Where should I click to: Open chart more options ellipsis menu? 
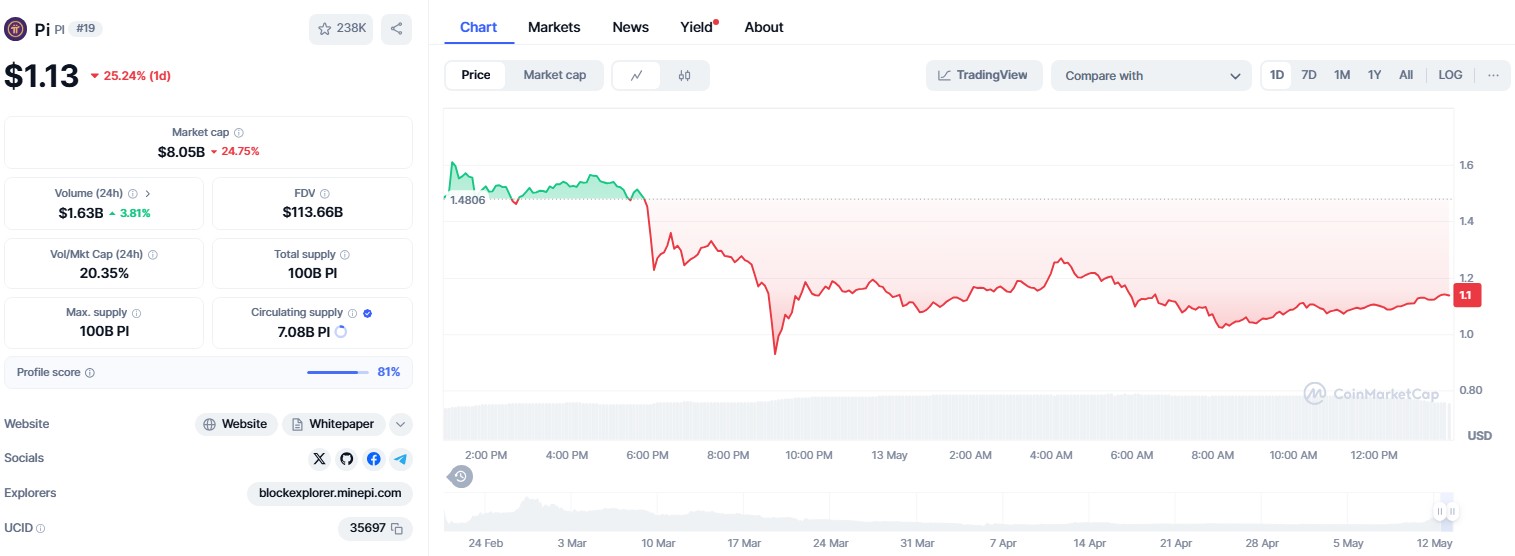[1493, 75]
